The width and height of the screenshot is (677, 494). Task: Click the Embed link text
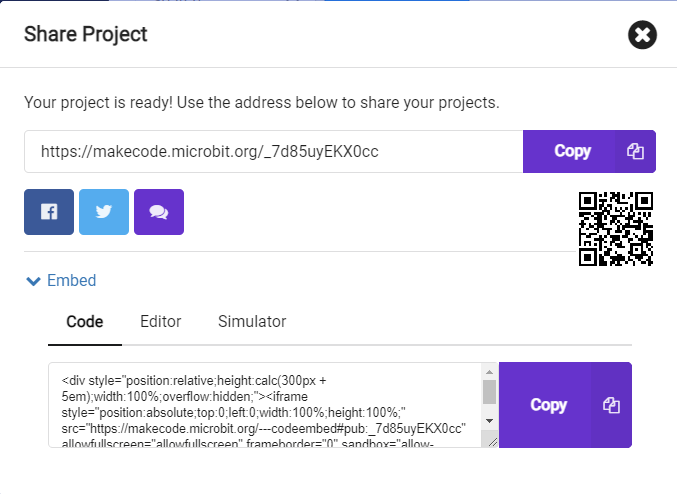(x=72, y=281)
